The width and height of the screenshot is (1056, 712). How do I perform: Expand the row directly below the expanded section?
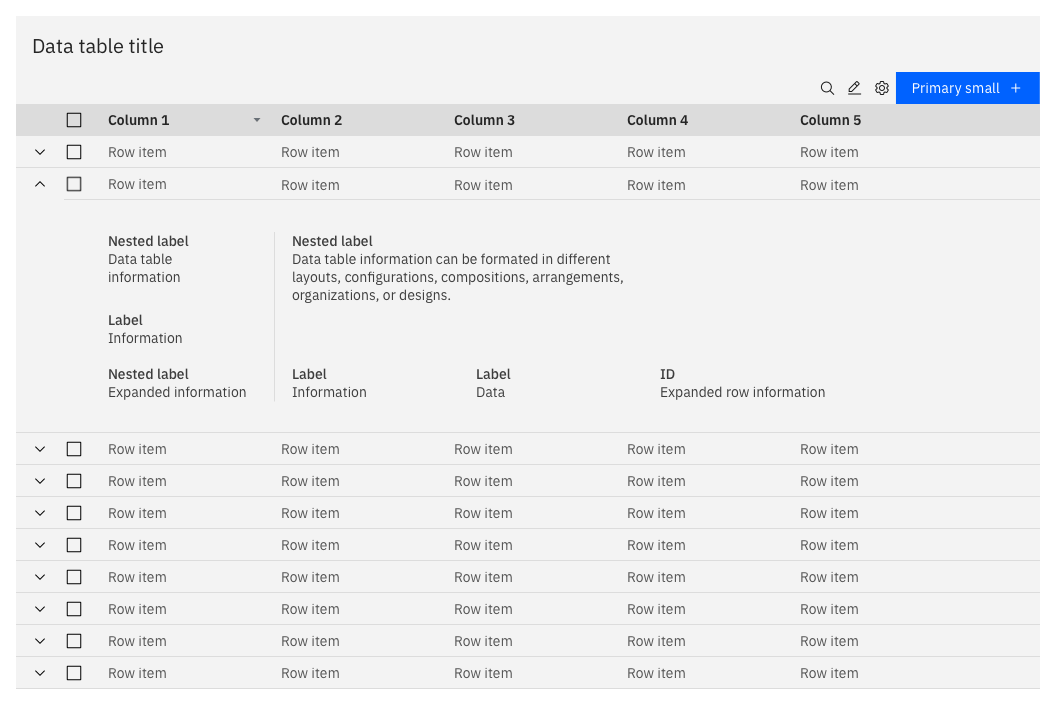(x=39, y=449)
